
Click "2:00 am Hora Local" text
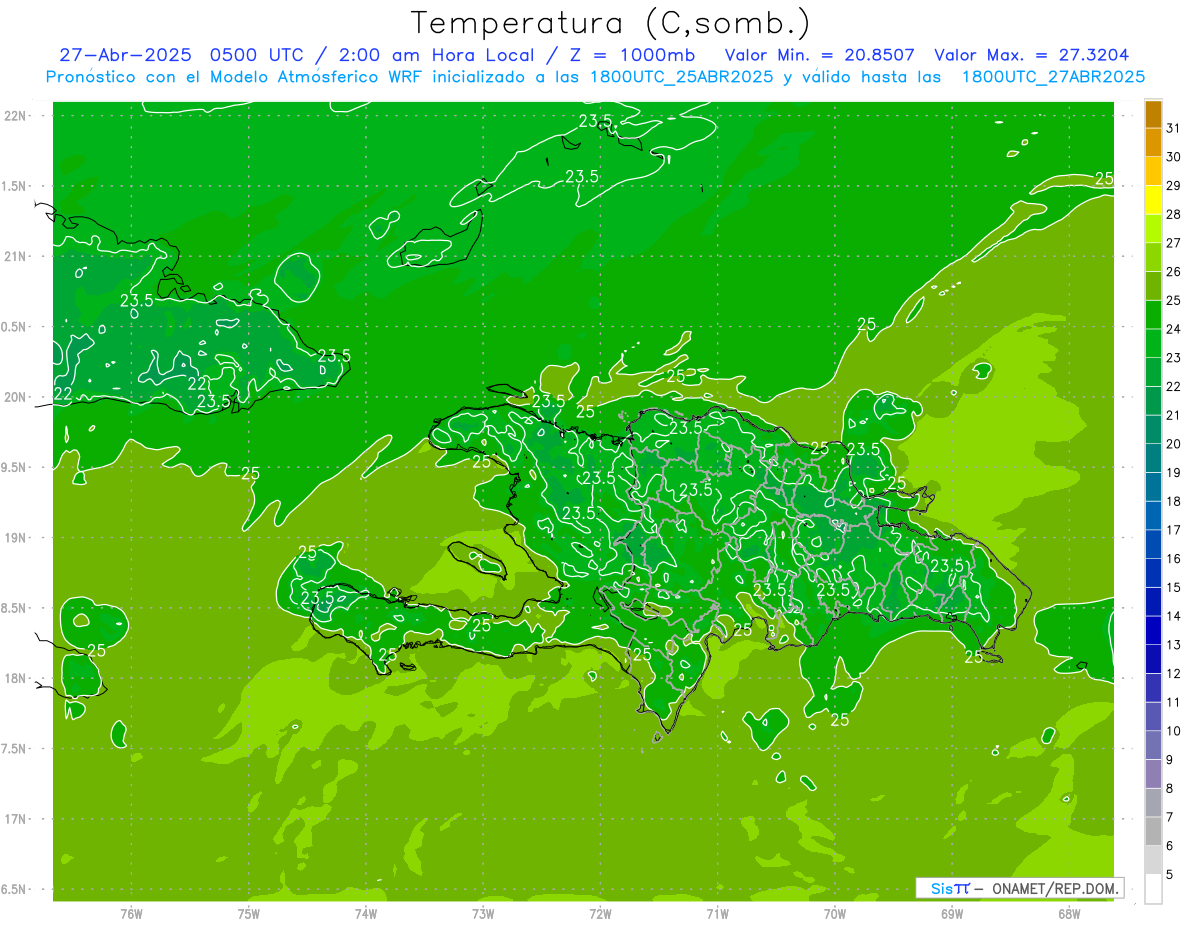tap(436, 55)
